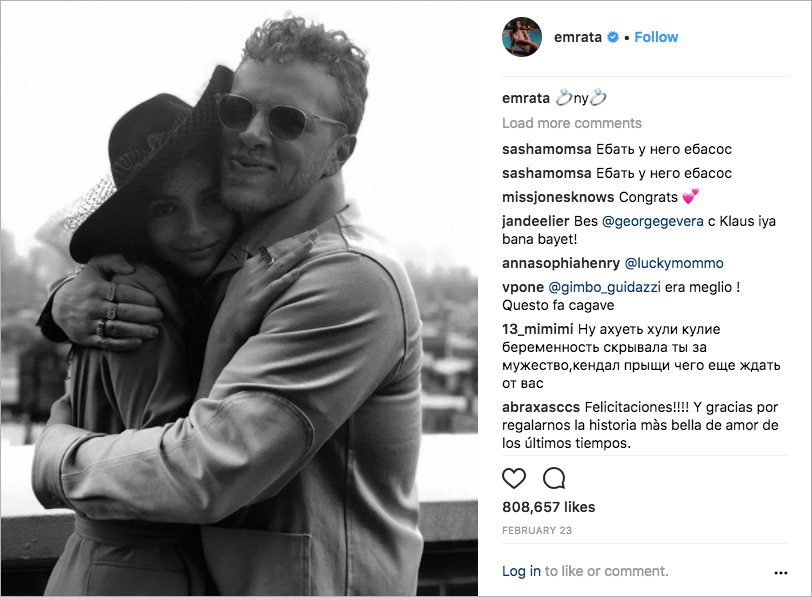812x597 pixels.
Task: Open the three-dot more options menu
Action: point(780,573)
